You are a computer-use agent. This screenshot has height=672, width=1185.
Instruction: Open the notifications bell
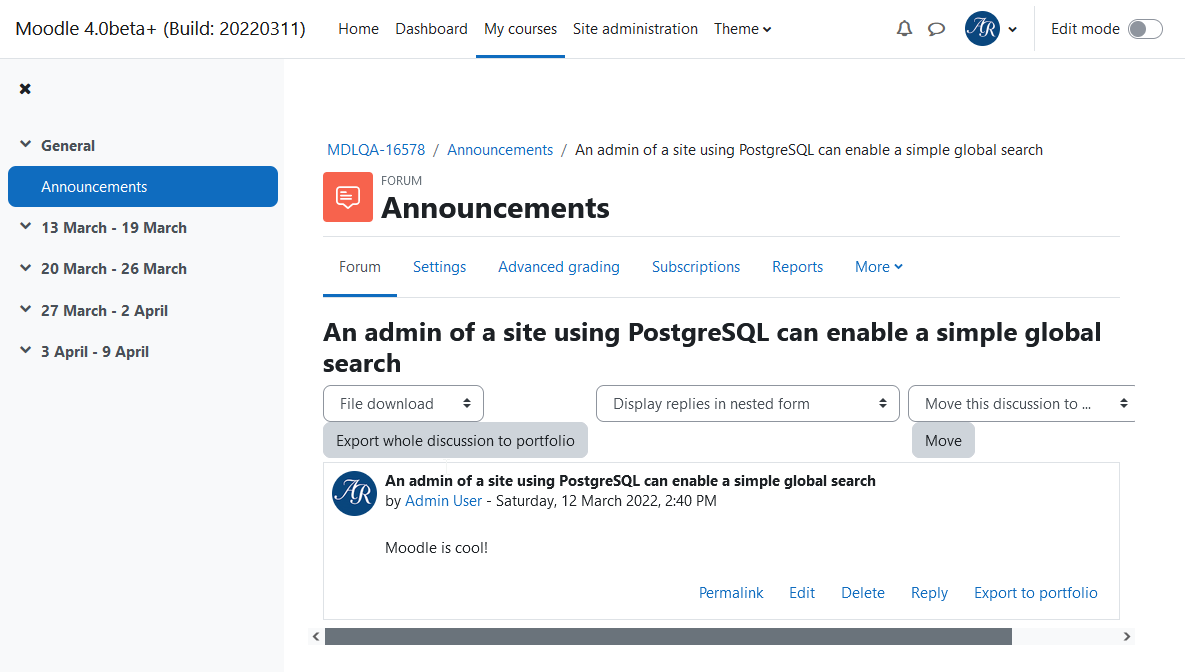click(904, 29)
